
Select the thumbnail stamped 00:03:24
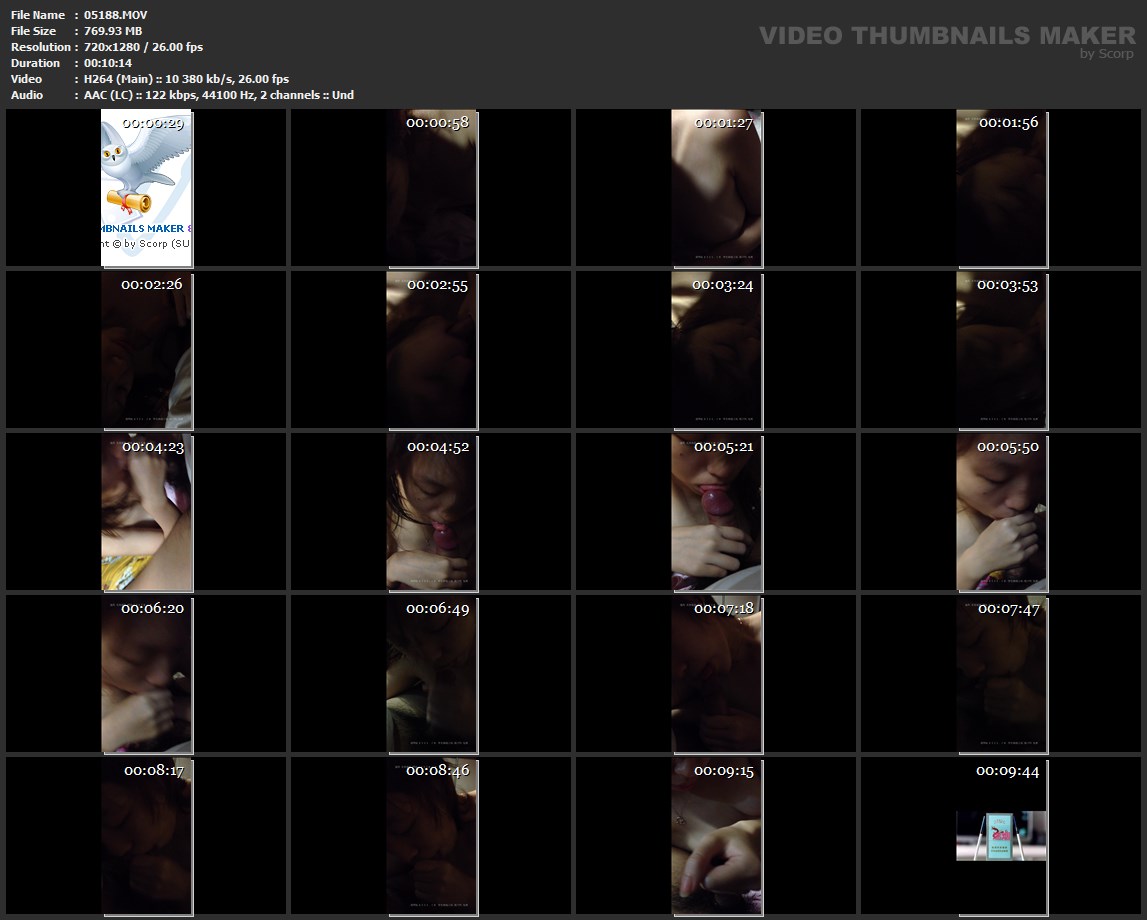click(716, 350)
